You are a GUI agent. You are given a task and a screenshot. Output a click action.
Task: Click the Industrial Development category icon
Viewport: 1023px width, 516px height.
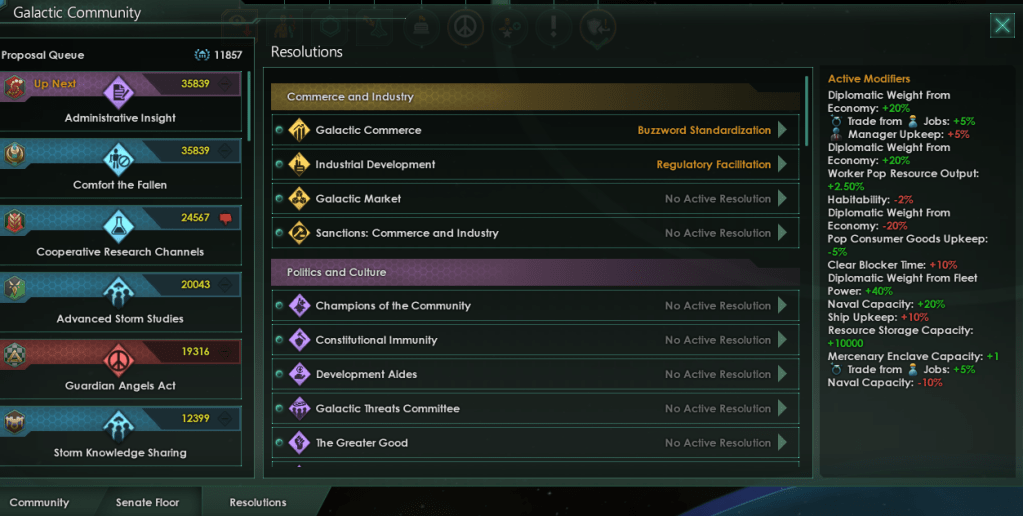click(x=299, y=164)
